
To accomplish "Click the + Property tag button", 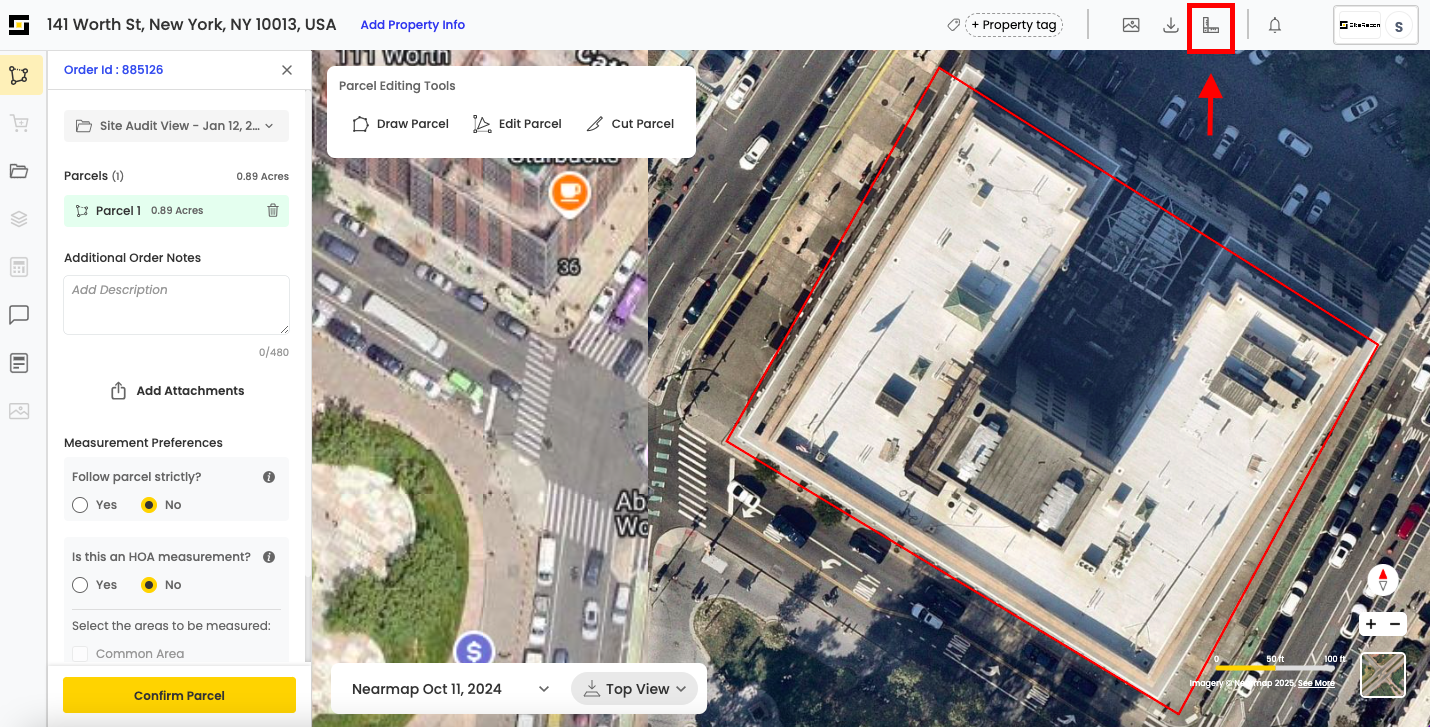I will click(1013, 25).
